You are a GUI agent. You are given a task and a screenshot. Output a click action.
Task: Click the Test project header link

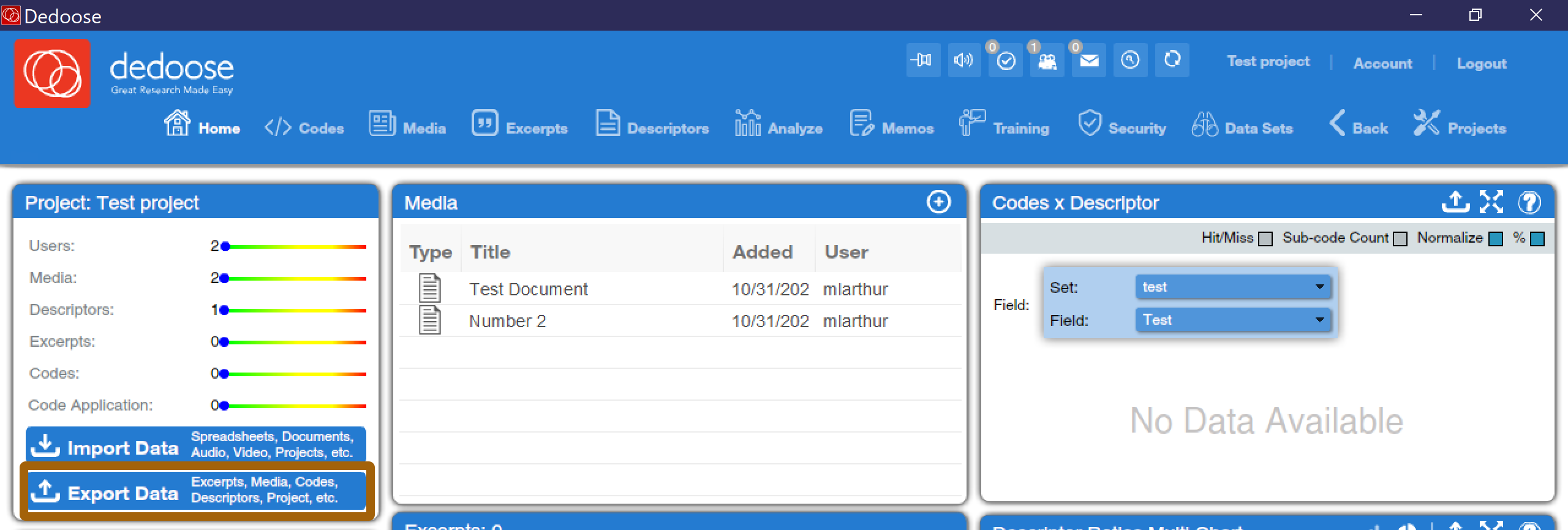[x=1268, y=61]
